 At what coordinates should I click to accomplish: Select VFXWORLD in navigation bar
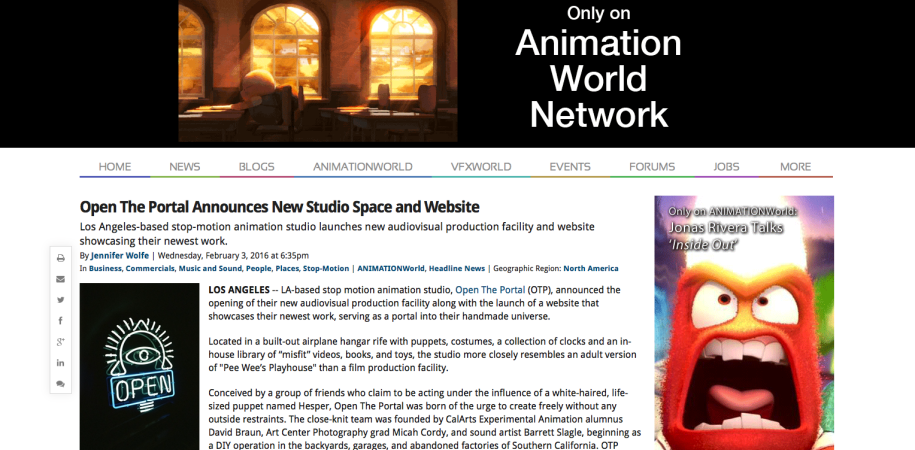pyautogui.click(x=481, y=166)
